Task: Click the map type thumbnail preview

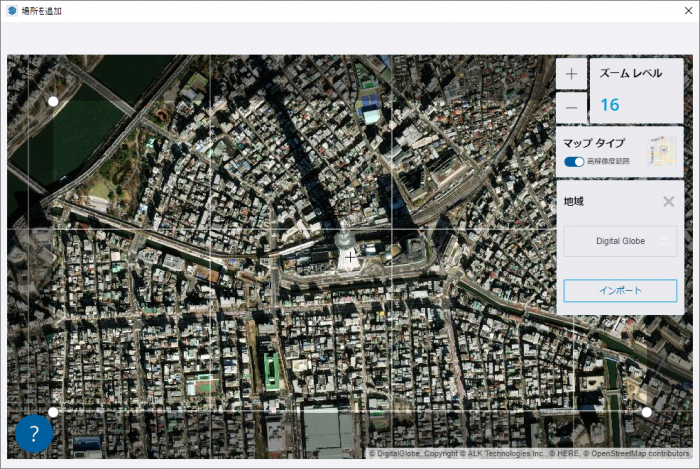Action: [660, 151]
